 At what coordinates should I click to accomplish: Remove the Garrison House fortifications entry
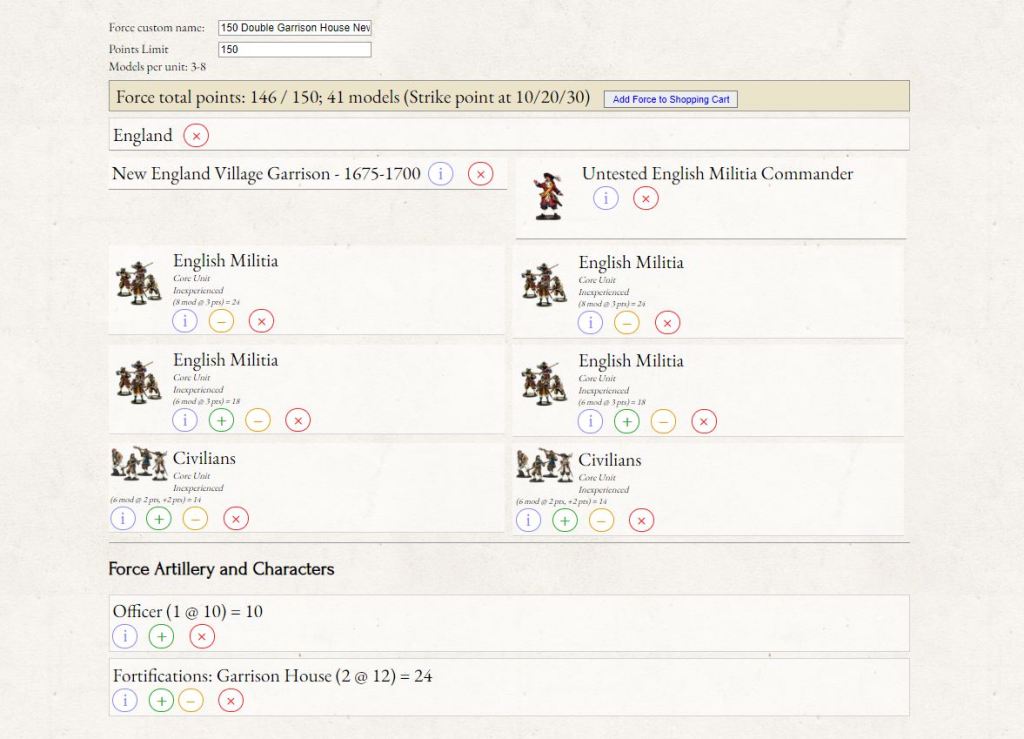coord(231,701)
